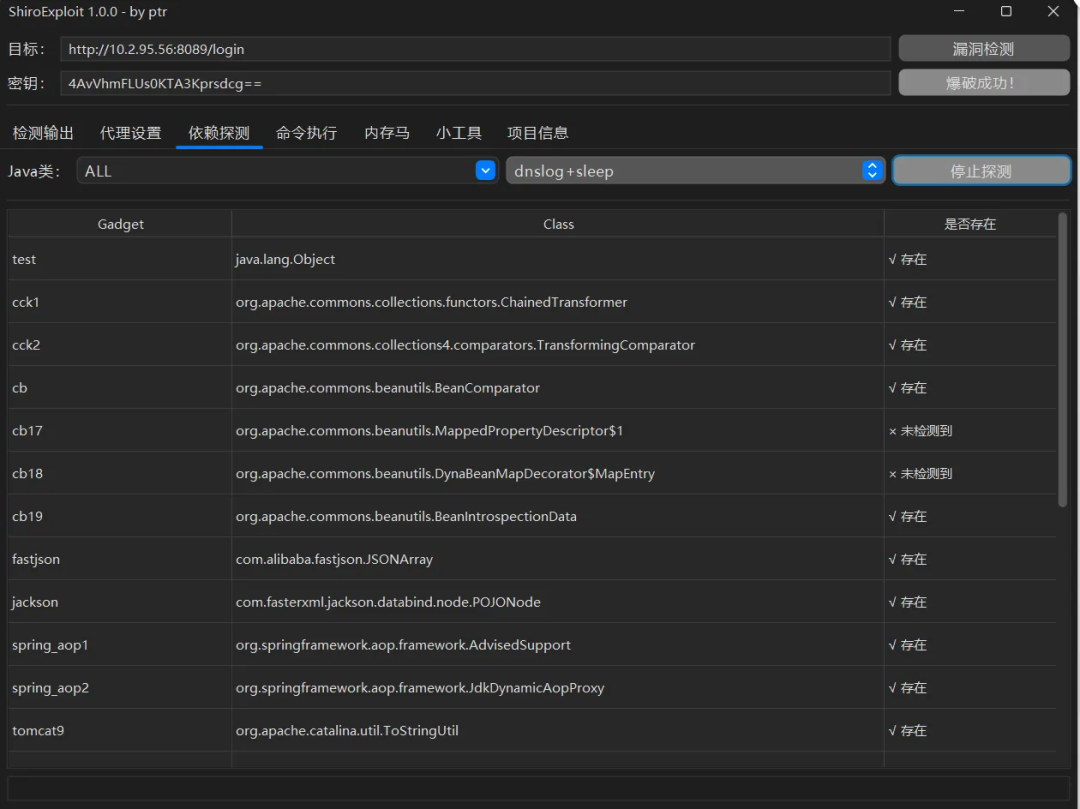The image size is (1080, 809).
Task: Select the jackson gadget cell
Action: [121, 602]
